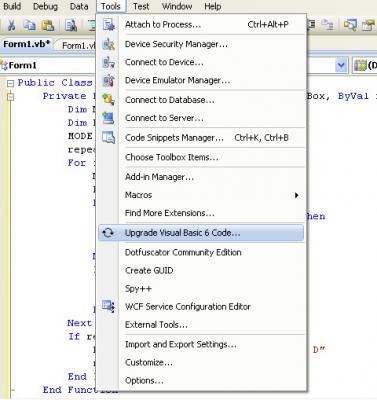Screen dimensions: 377x400
Task: Open Add-in Manager menu item
Action: 201,177
